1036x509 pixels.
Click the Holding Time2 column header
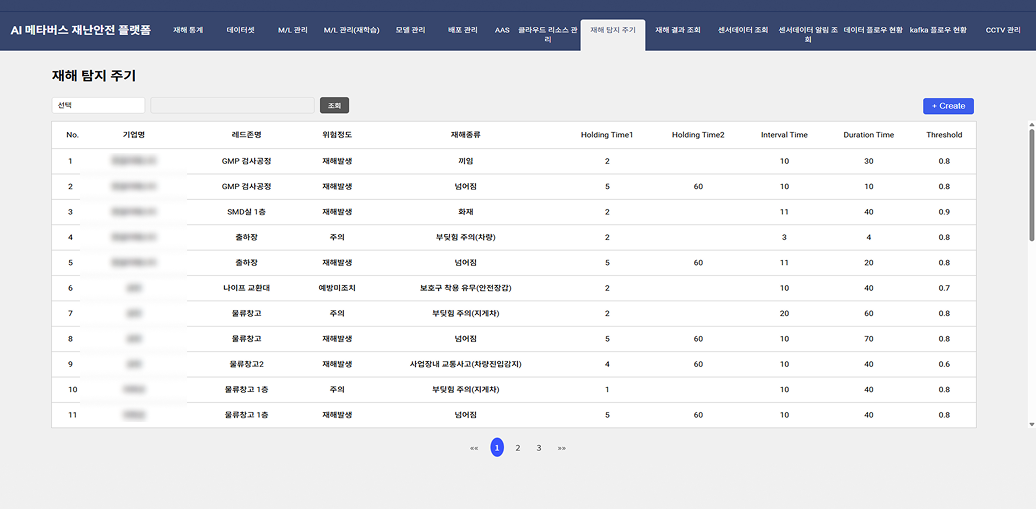tap(698, 135)
